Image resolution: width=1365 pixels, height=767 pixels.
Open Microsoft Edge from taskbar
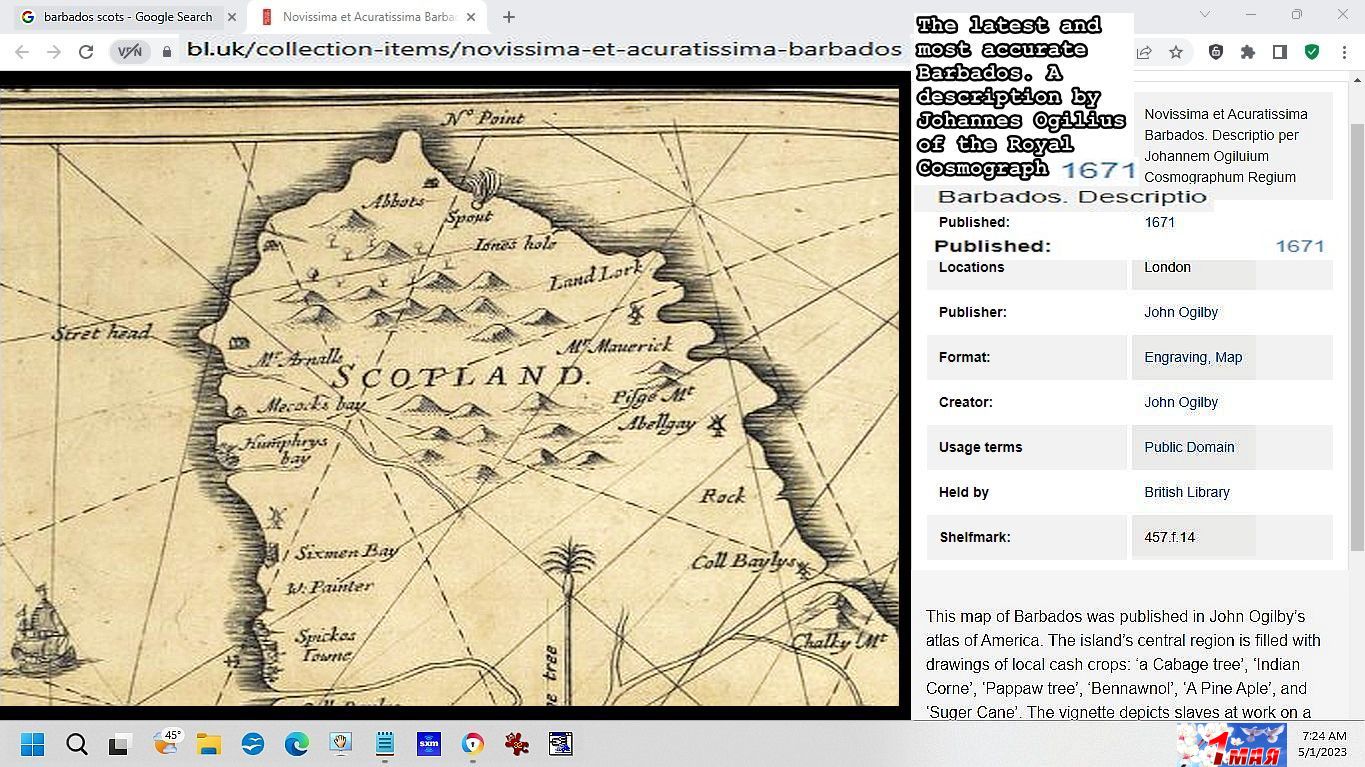[297, 744]
